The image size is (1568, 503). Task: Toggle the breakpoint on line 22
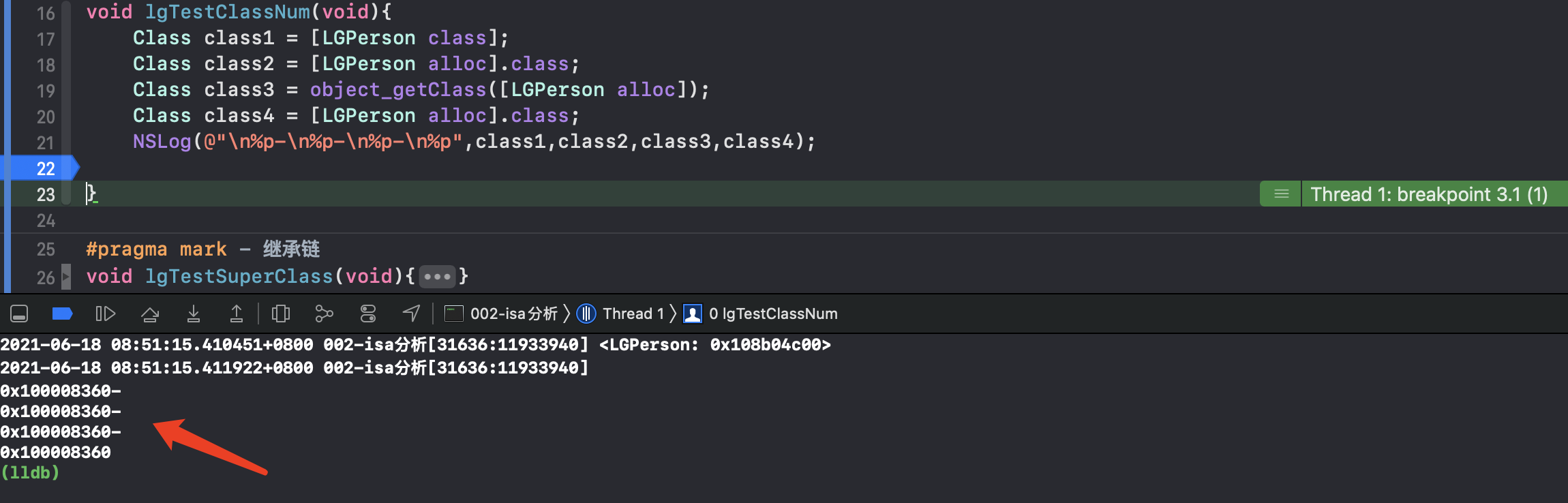click(x=45, y=168)
